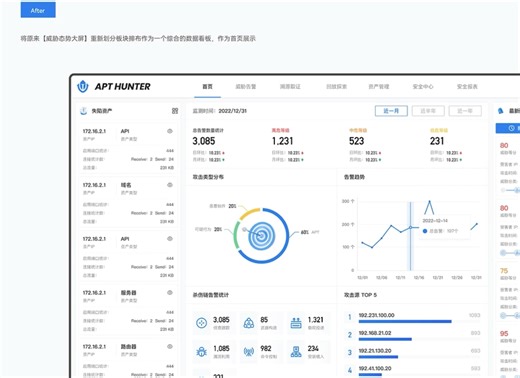Open the 安全报表 tab
The width and height of the screenshot is (520, 378).
point(467,87)
